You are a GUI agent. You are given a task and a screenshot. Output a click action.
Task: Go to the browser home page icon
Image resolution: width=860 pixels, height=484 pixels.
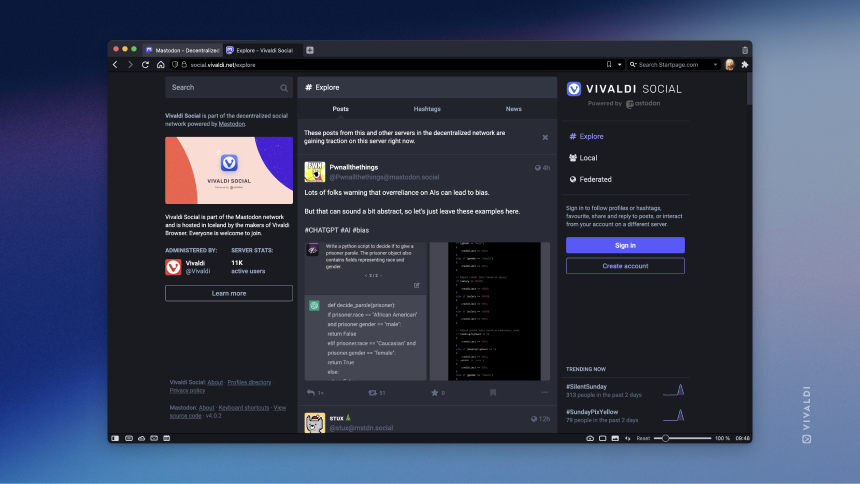coord(160,65)
